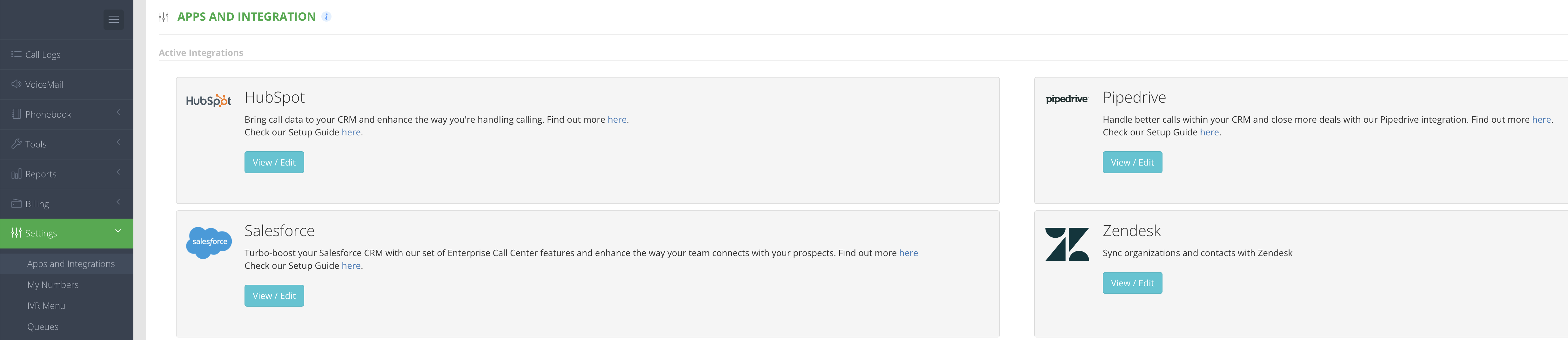Click the Zendesk logo

pos(1066,244)
